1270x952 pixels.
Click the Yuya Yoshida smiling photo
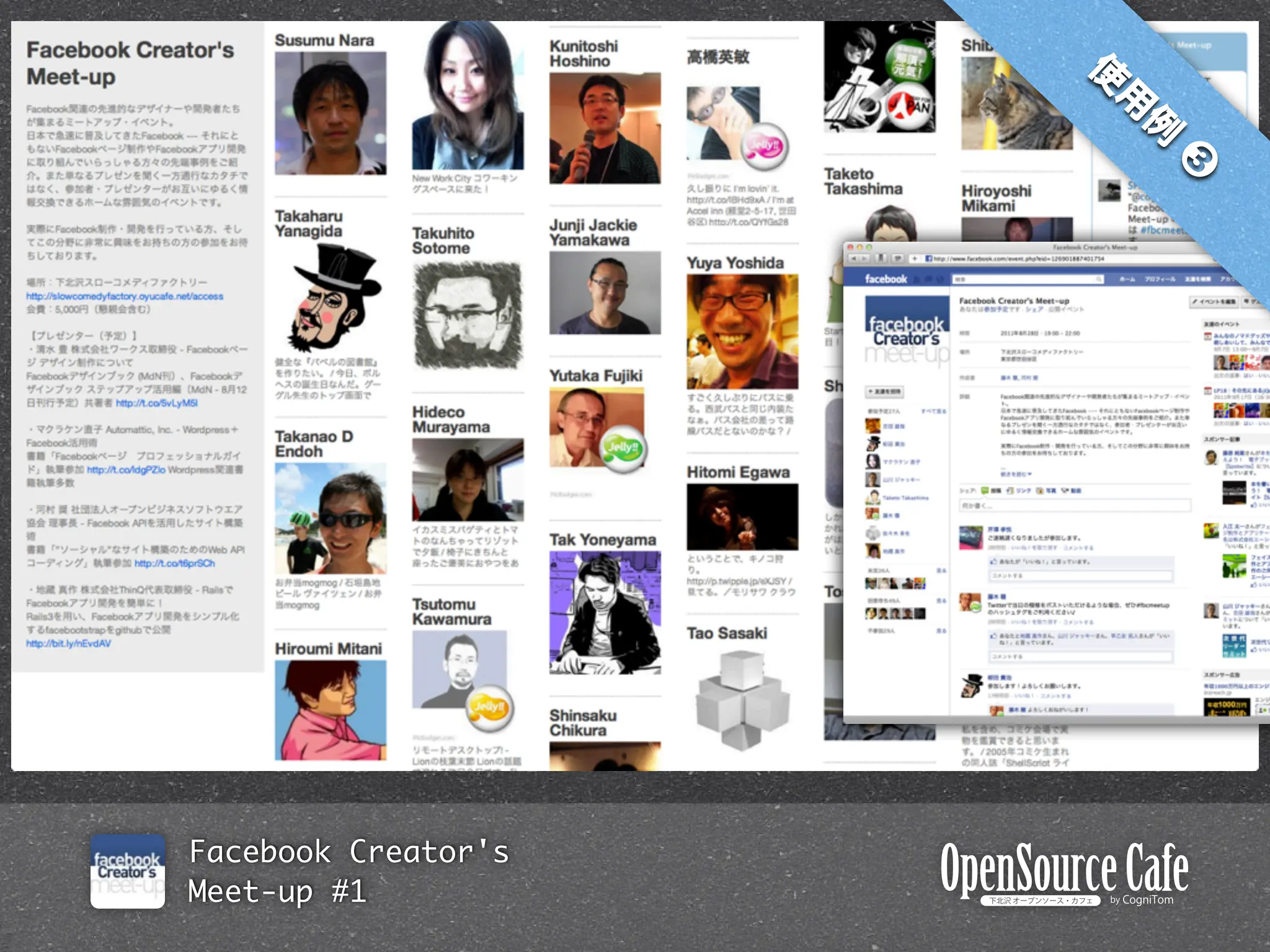coord(742,332)
